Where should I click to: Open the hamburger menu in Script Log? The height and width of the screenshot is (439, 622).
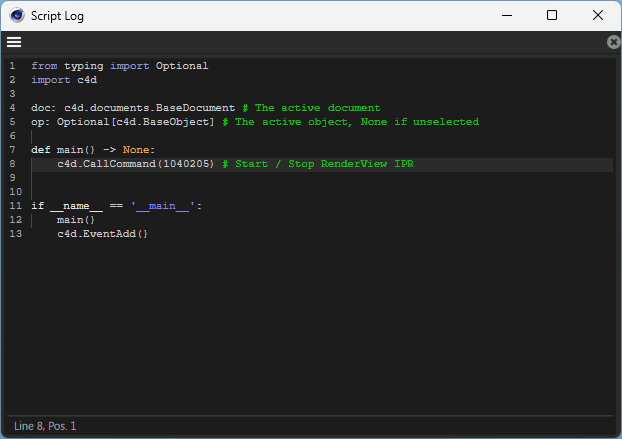(x=14, y=42)
